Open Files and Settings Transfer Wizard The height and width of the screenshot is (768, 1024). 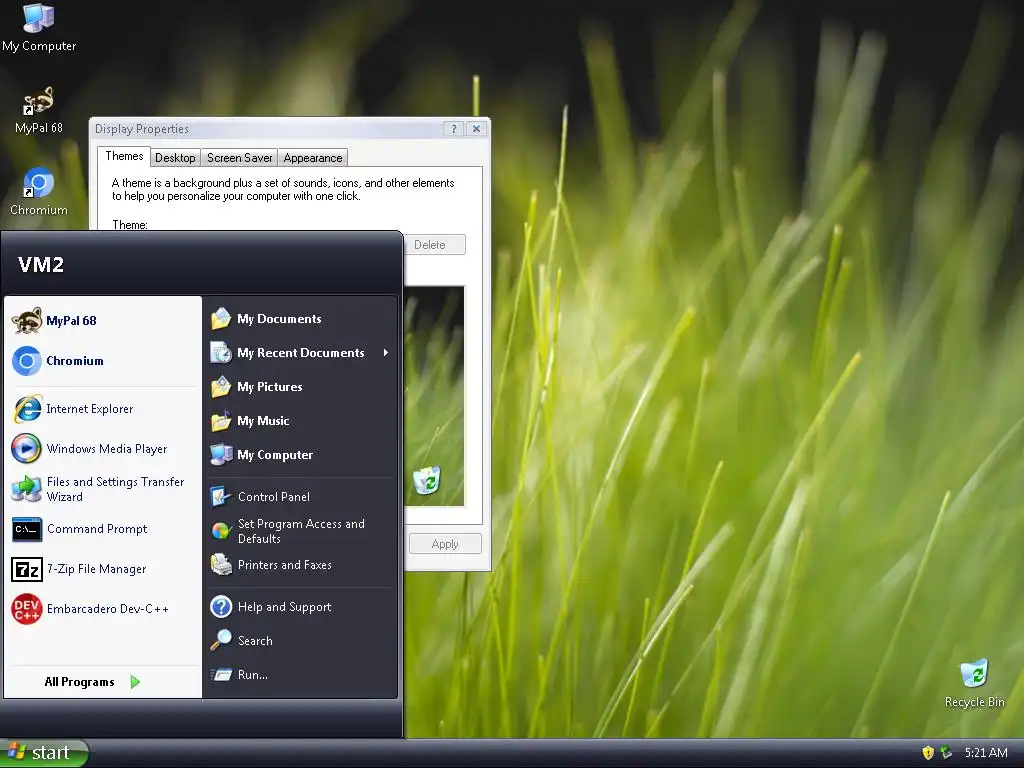[x=103, y=489]
